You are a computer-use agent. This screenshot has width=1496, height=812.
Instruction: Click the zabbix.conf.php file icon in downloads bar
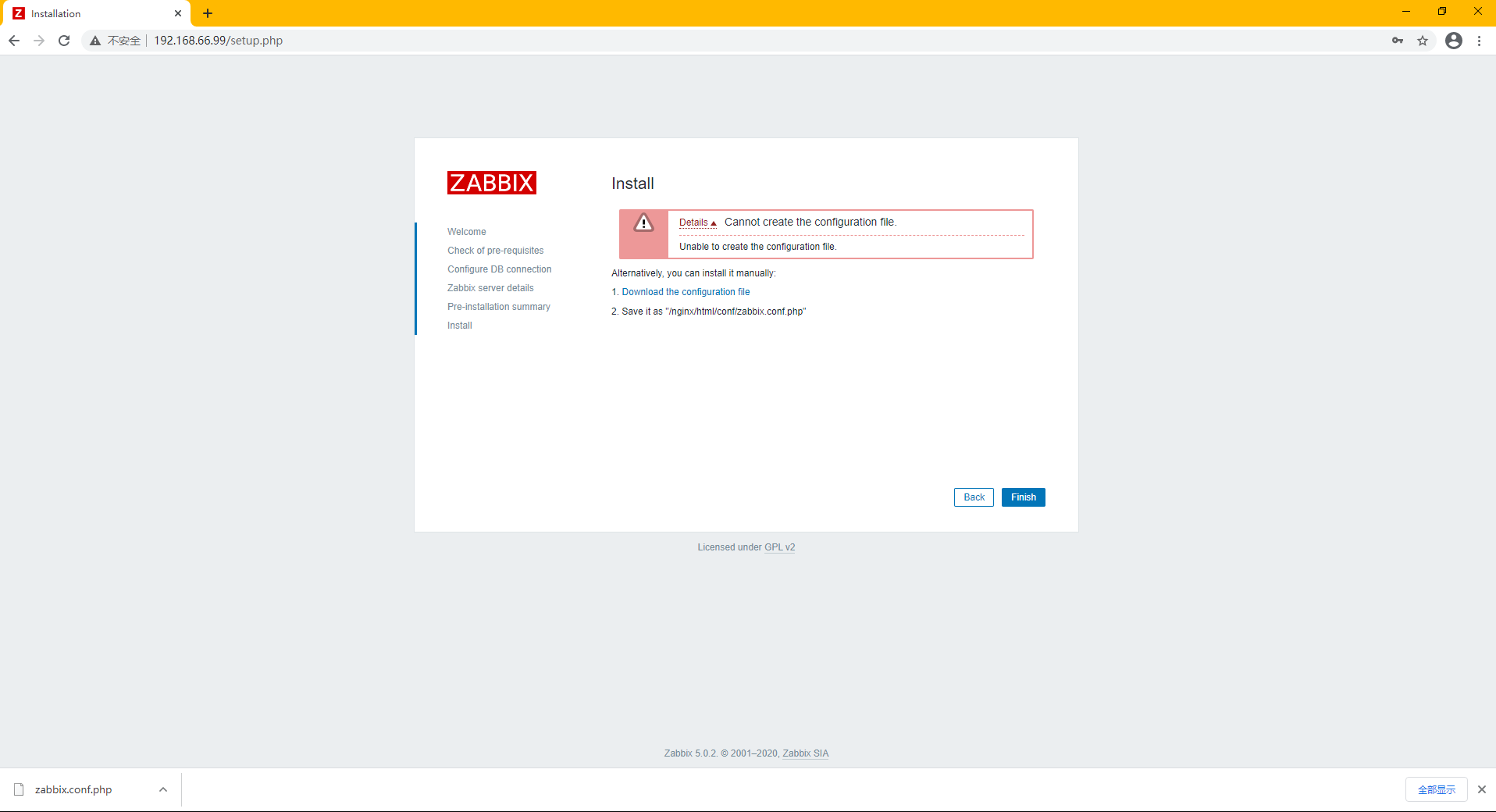(20, 789)
